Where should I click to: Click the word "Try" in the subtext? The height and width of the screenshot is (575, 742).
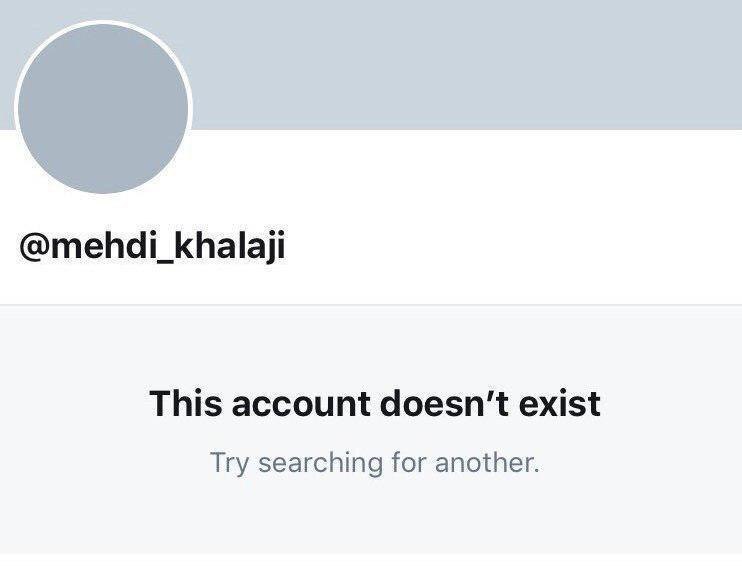[229, 463]
